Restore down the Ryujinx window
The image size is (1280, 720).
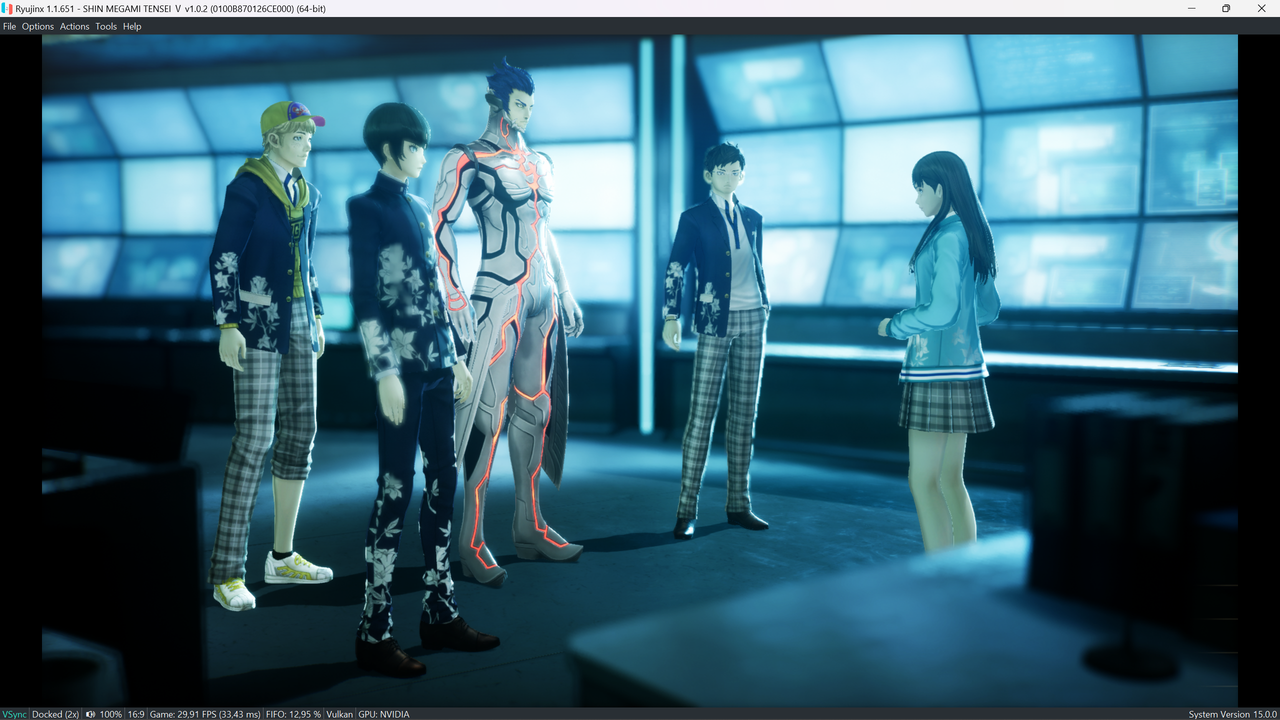(1226, 8)
